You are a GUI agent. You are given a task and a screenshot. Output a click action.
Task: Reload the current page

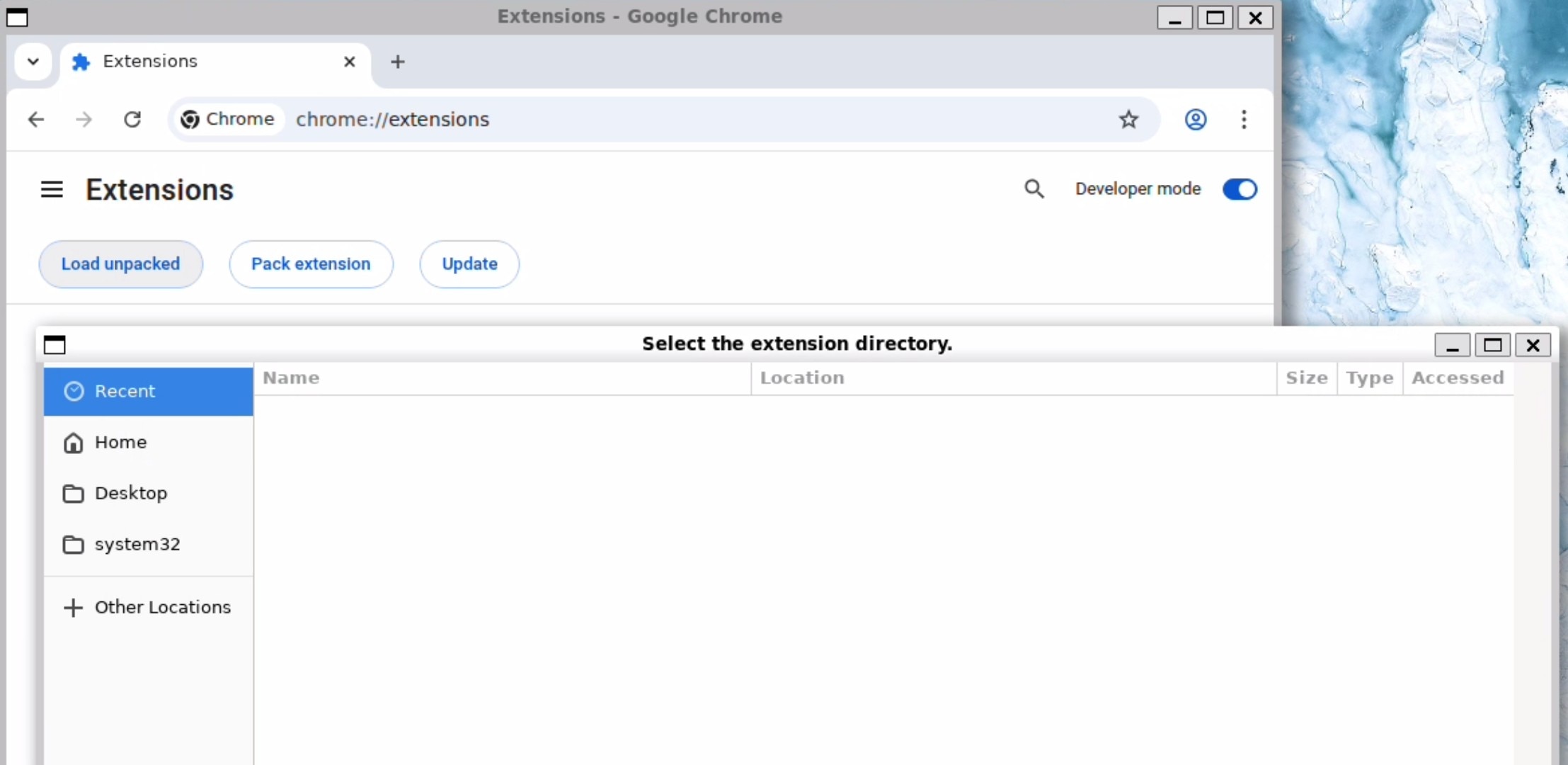(133, 119)
